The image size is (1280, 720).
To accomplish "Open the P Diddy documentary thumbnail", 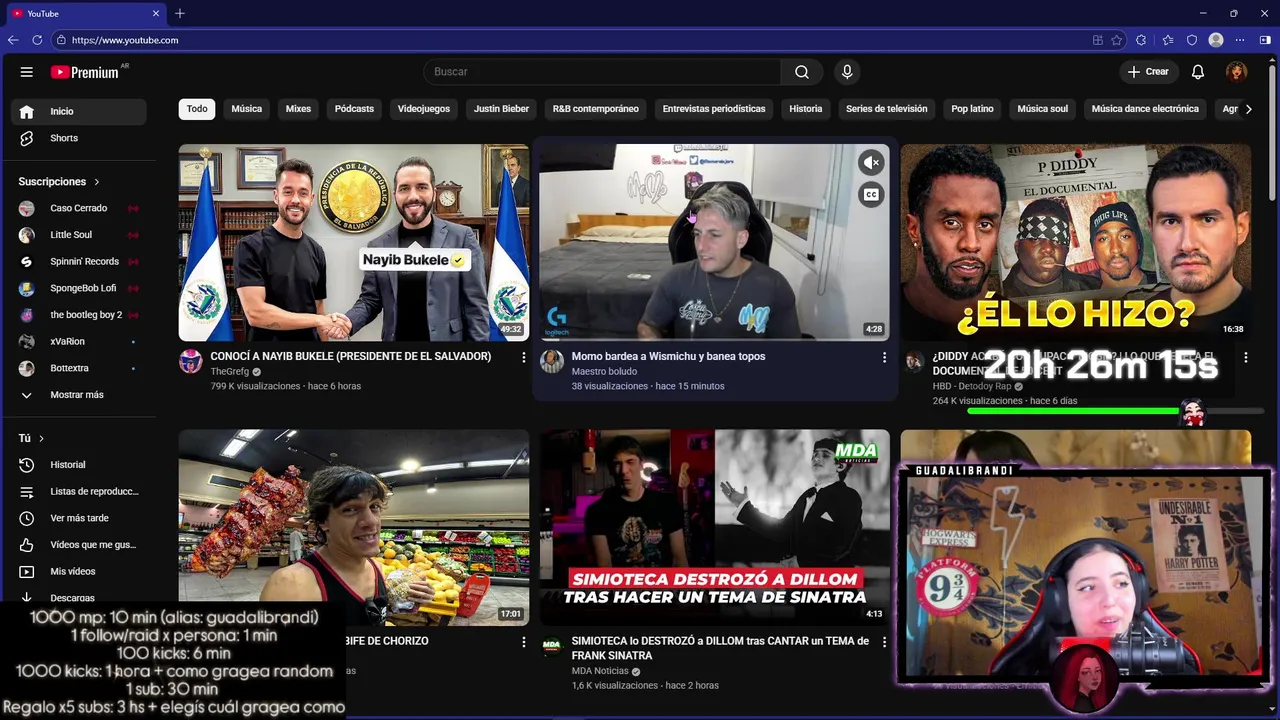I will point(1075,242).
